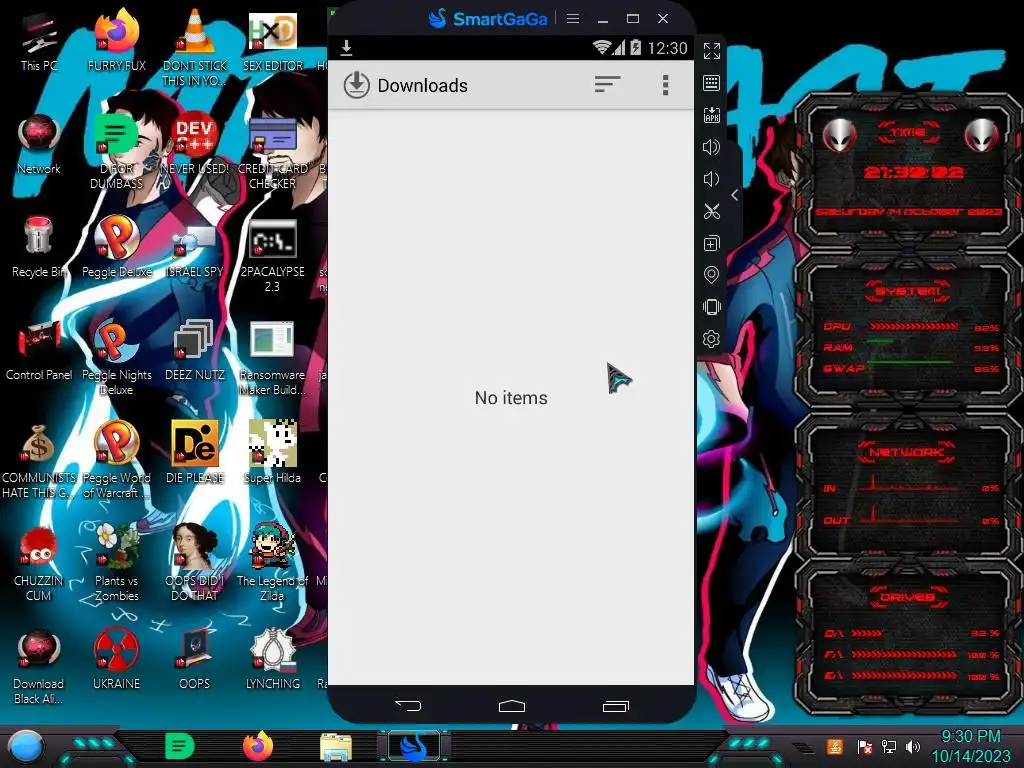This screenshot has width=1024, height=768.
Task: Open green notes app in taskbar
Action: point(179,746)
